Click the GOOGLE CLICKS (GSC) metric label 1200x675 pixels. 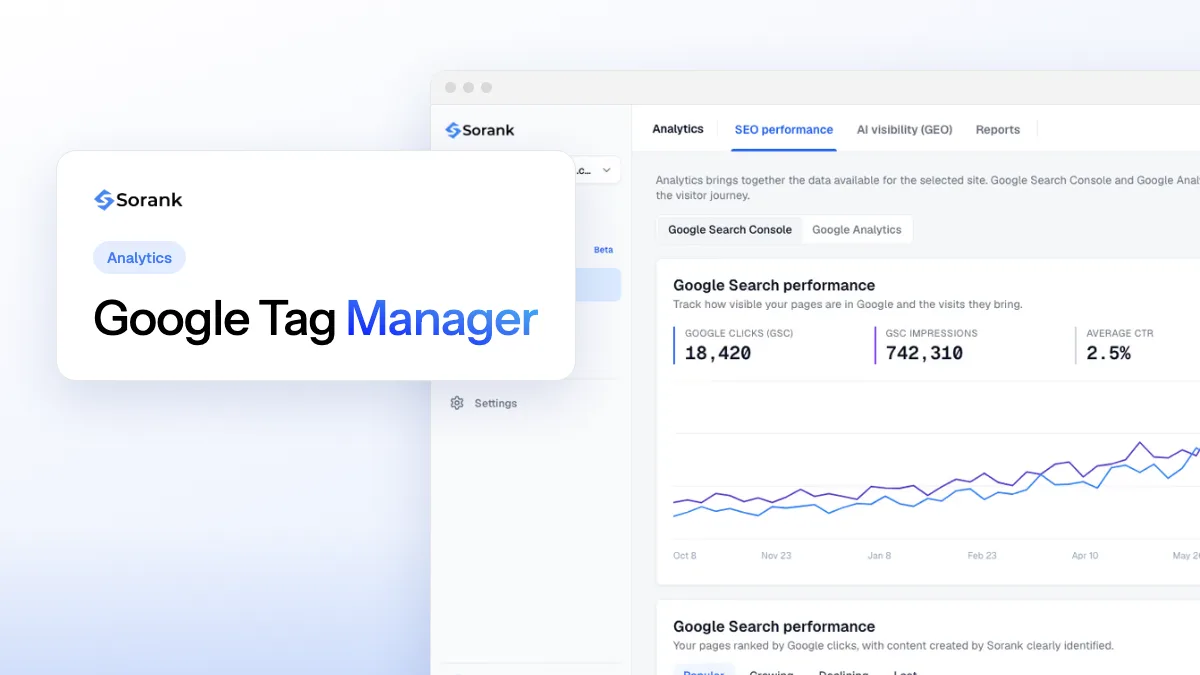click(739, 333)
